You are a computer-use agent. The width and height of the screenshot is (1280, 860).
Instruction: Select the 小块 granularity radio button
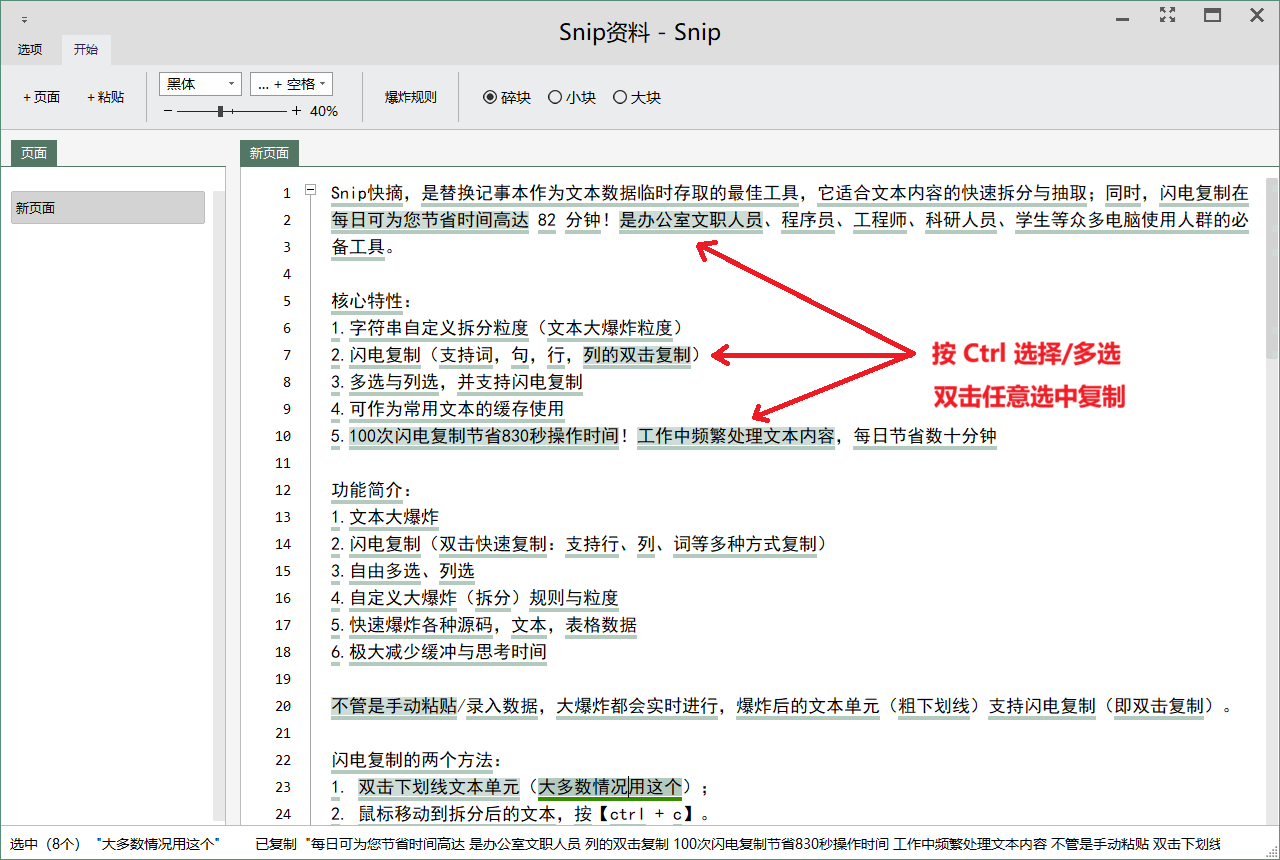(x=572, y=97)
